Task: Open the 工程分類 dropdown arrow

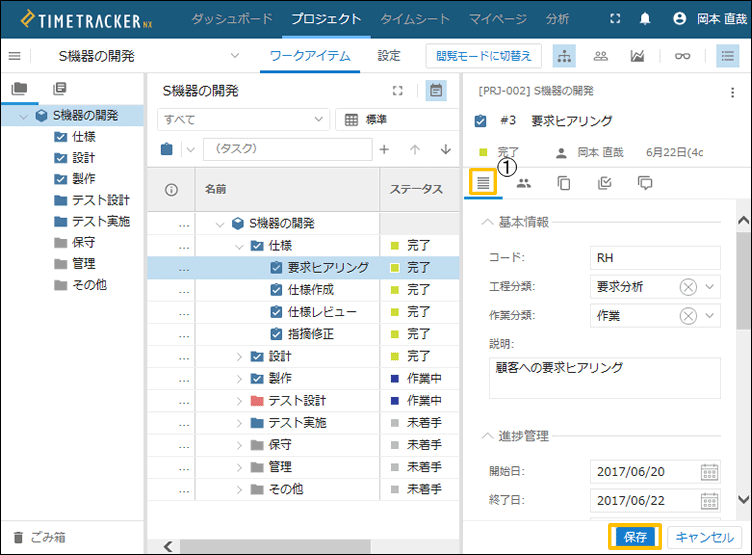Action: [x=710, y=287]
